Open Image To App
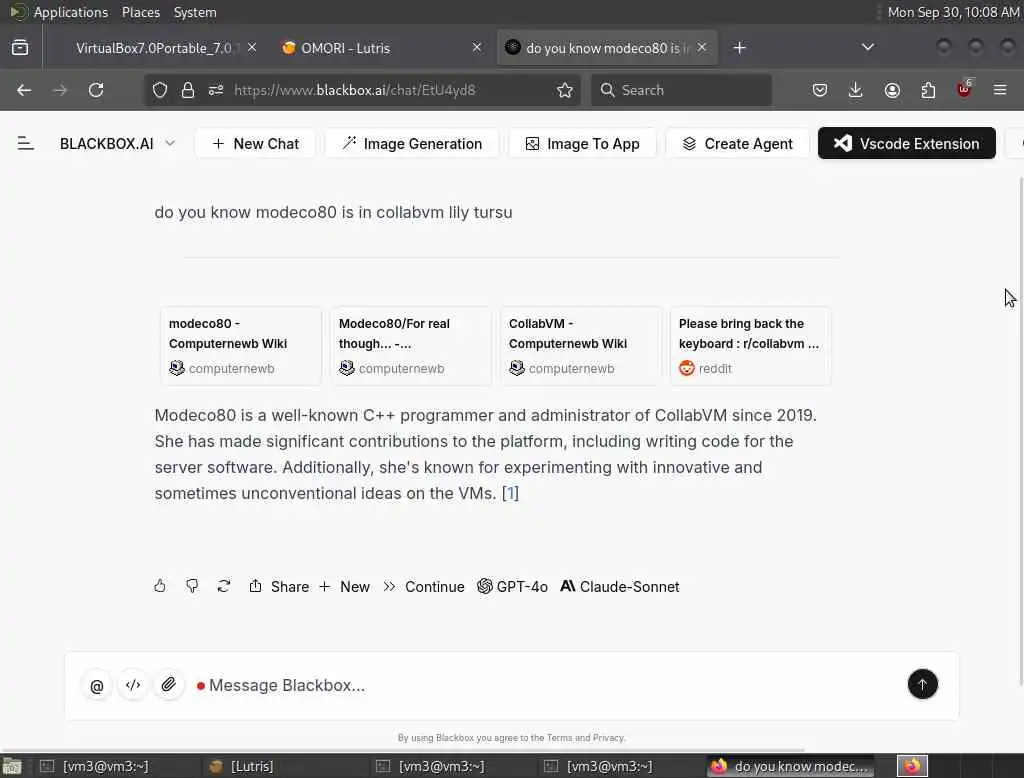Screen dimensions: 1024x778 coord(583,144)
